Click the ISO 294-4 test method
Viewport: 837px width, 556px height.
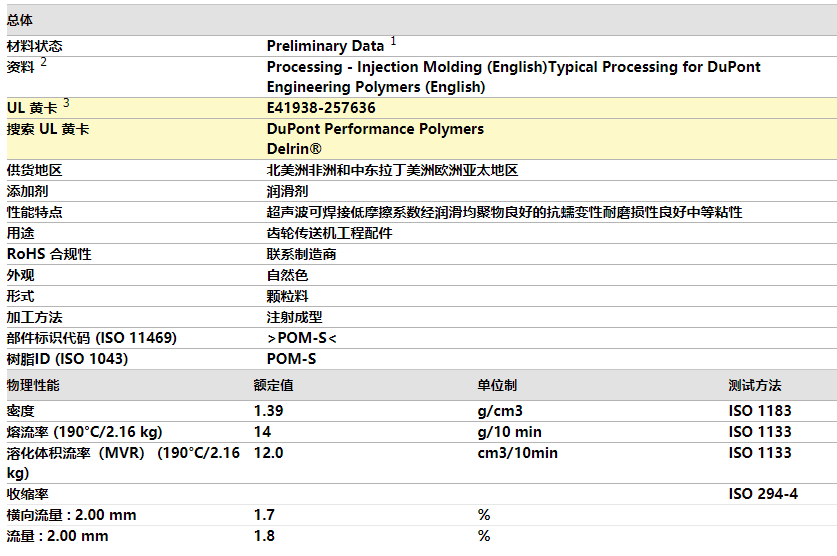pos(762,494)
